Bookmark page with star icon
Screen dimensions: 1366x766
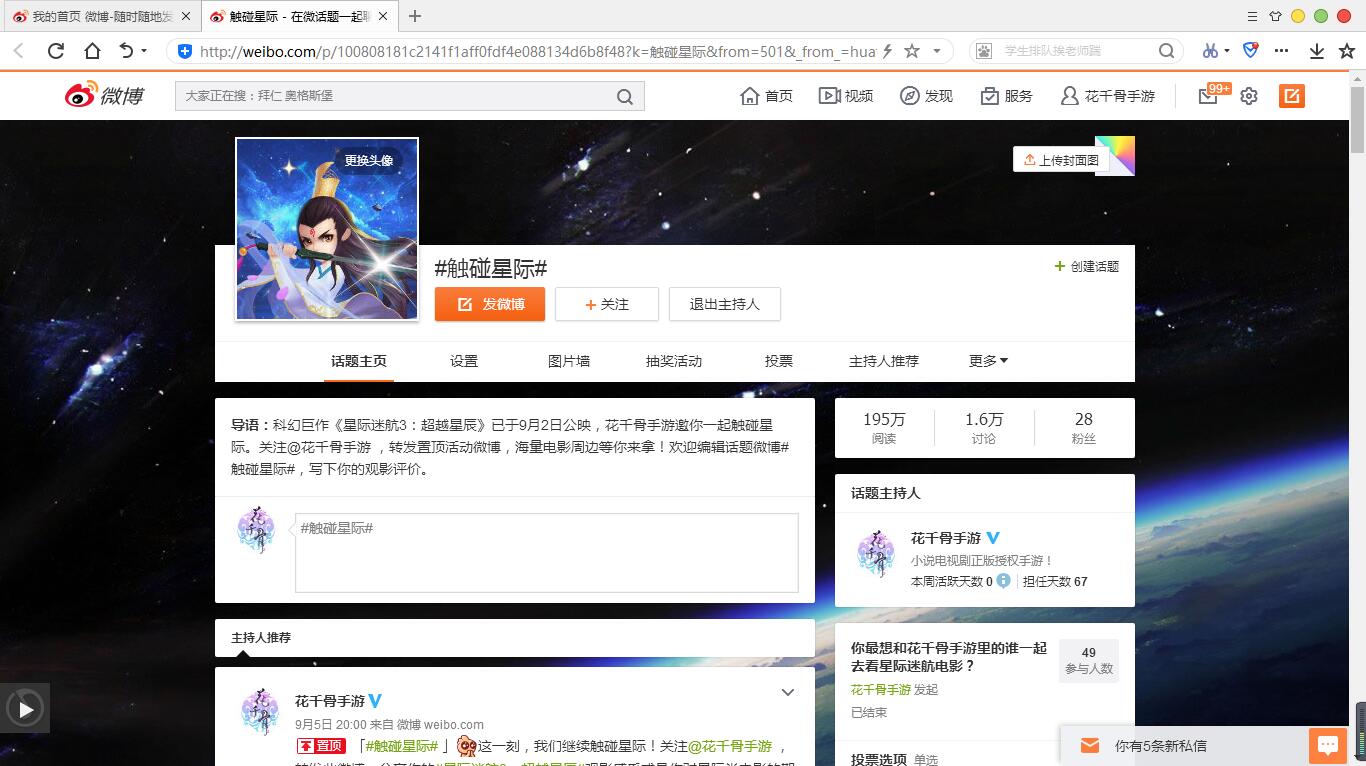(x=911, y=51)
